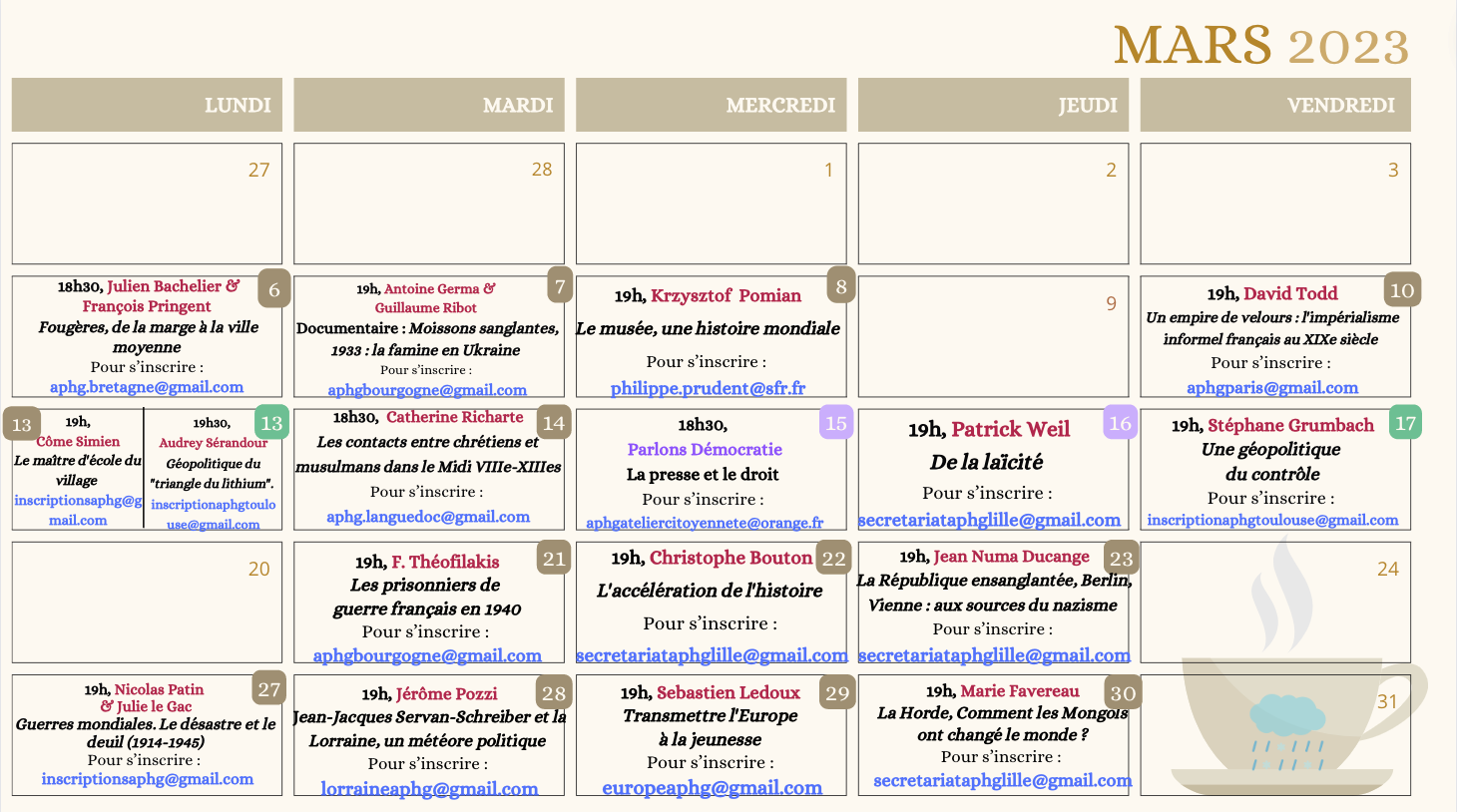Click the green 17 date badge
The width and height of the screenshot is (1457, 812).
point(1405,423)
